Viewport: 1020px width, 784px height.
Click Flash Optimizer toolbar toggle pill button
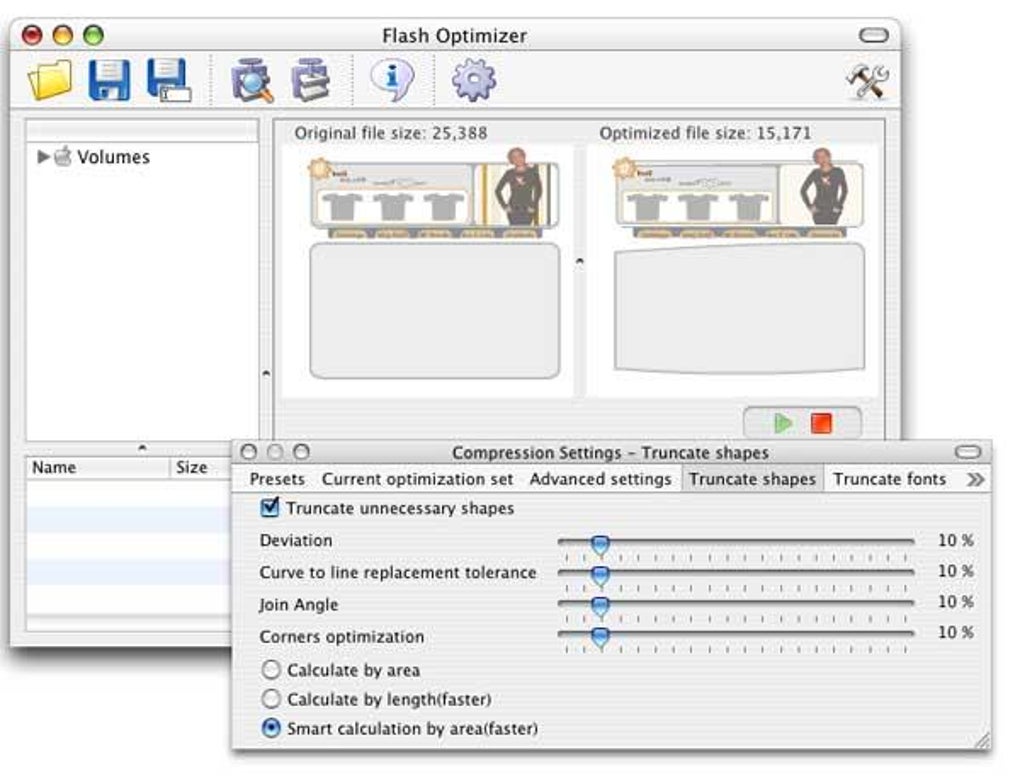[874, 35]
